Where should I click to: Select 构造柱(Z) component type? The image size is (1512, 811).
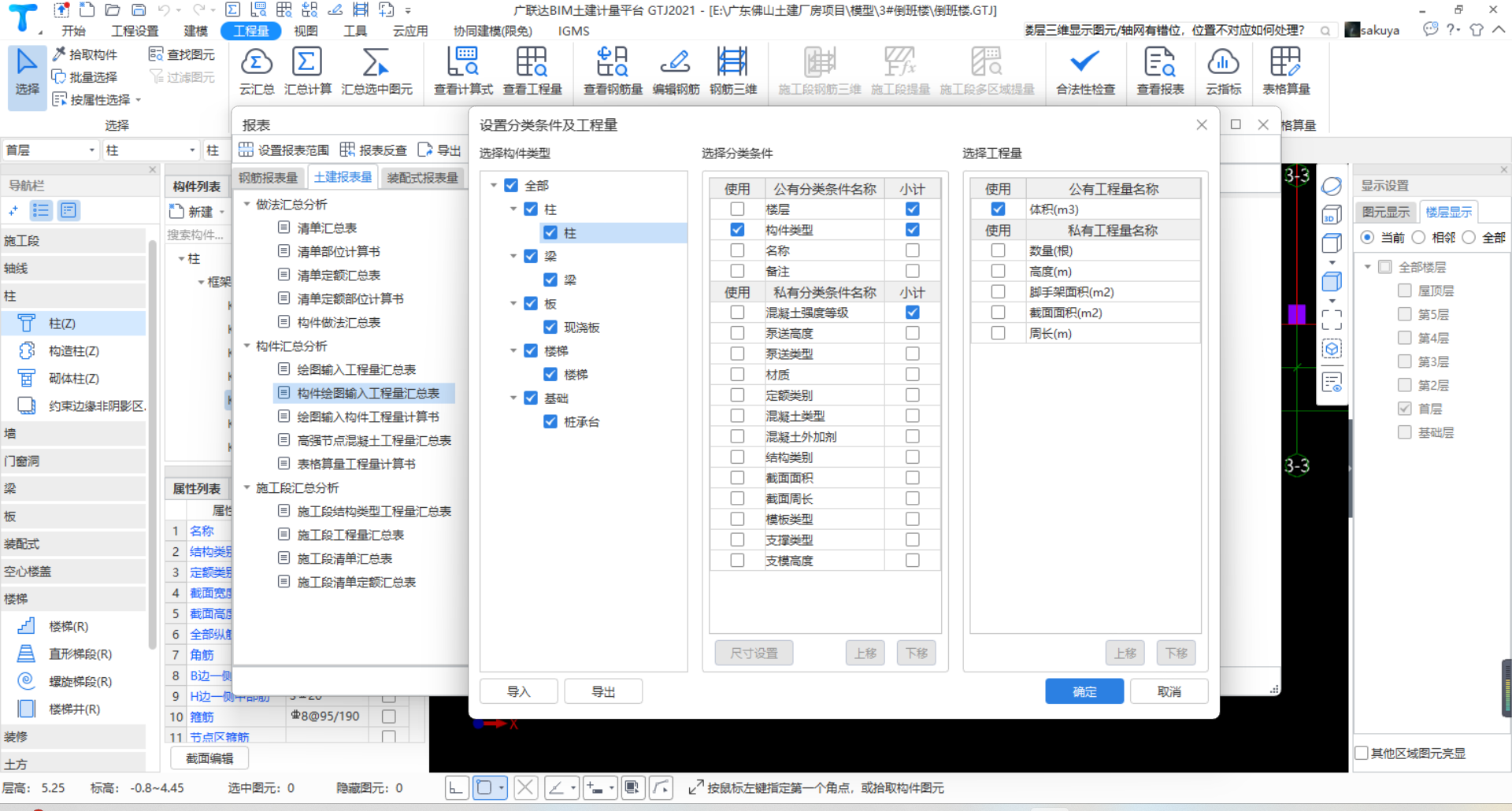(x=73, y=351)
